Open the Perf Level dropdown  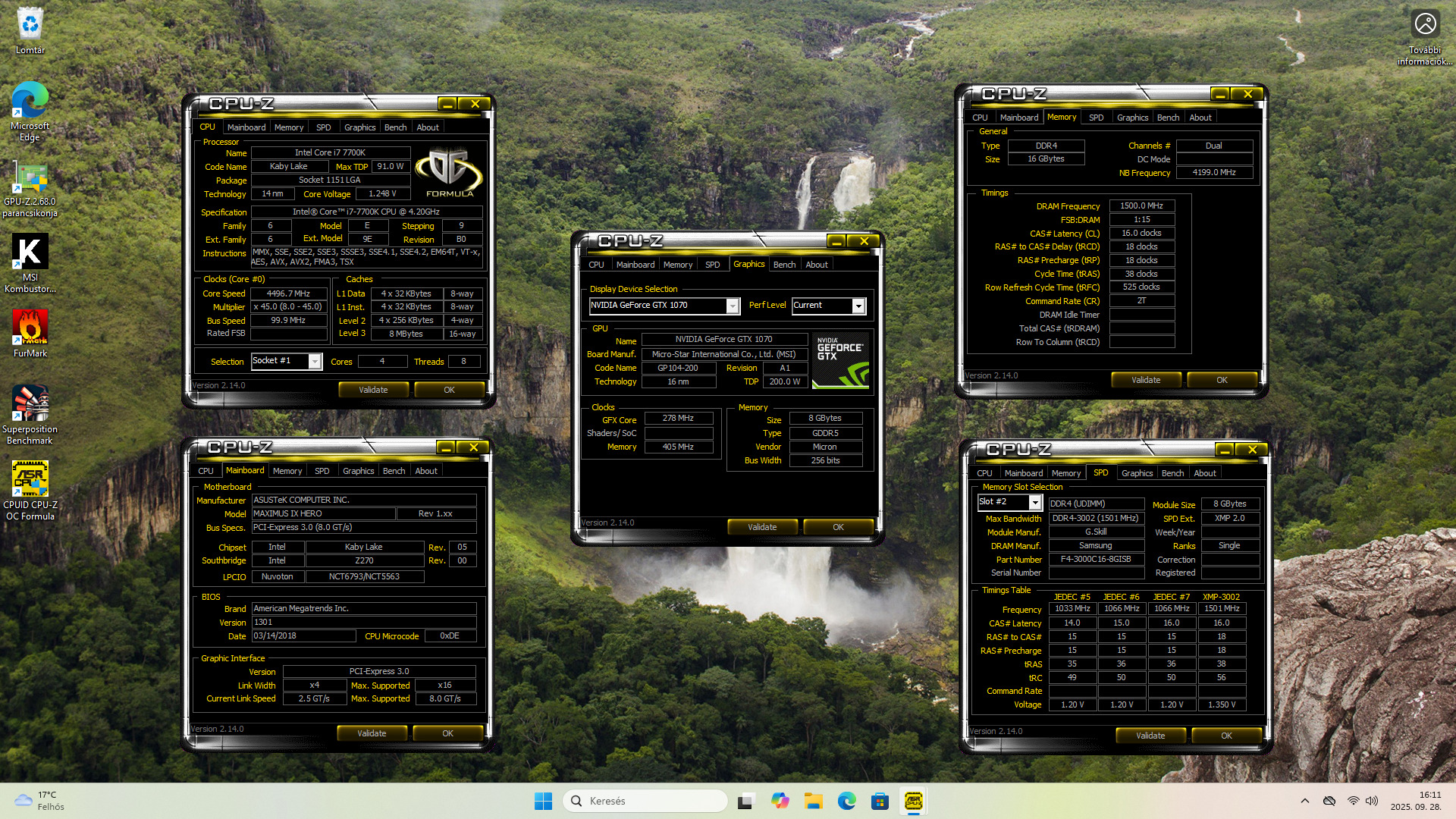coord(858,306)
